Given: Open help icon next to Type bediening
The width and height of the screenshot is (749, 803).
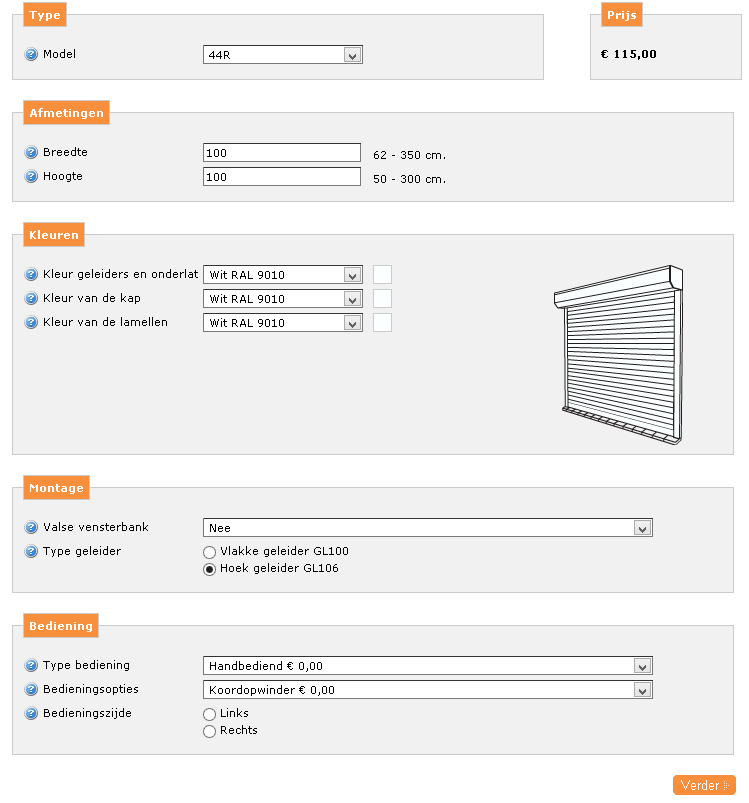Looking at the screenshot, I should (x=31, y=666).
